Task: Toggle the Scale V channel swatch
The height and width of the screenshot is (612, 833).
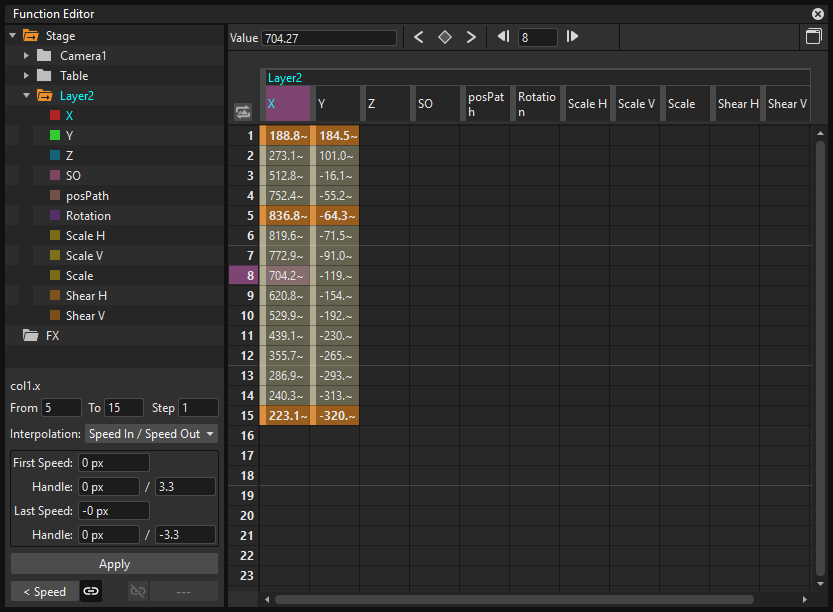Action: 55,255
